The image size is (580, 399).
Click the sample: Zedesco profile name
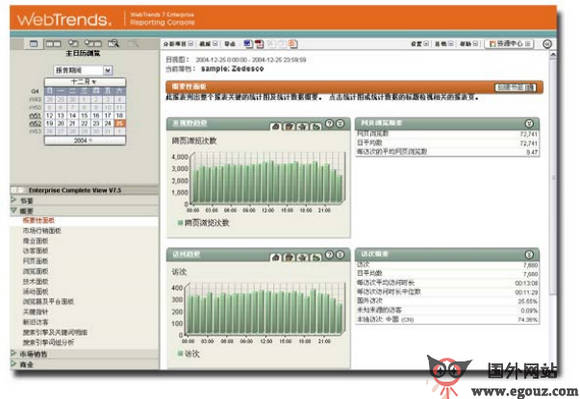tap(232, 69)
